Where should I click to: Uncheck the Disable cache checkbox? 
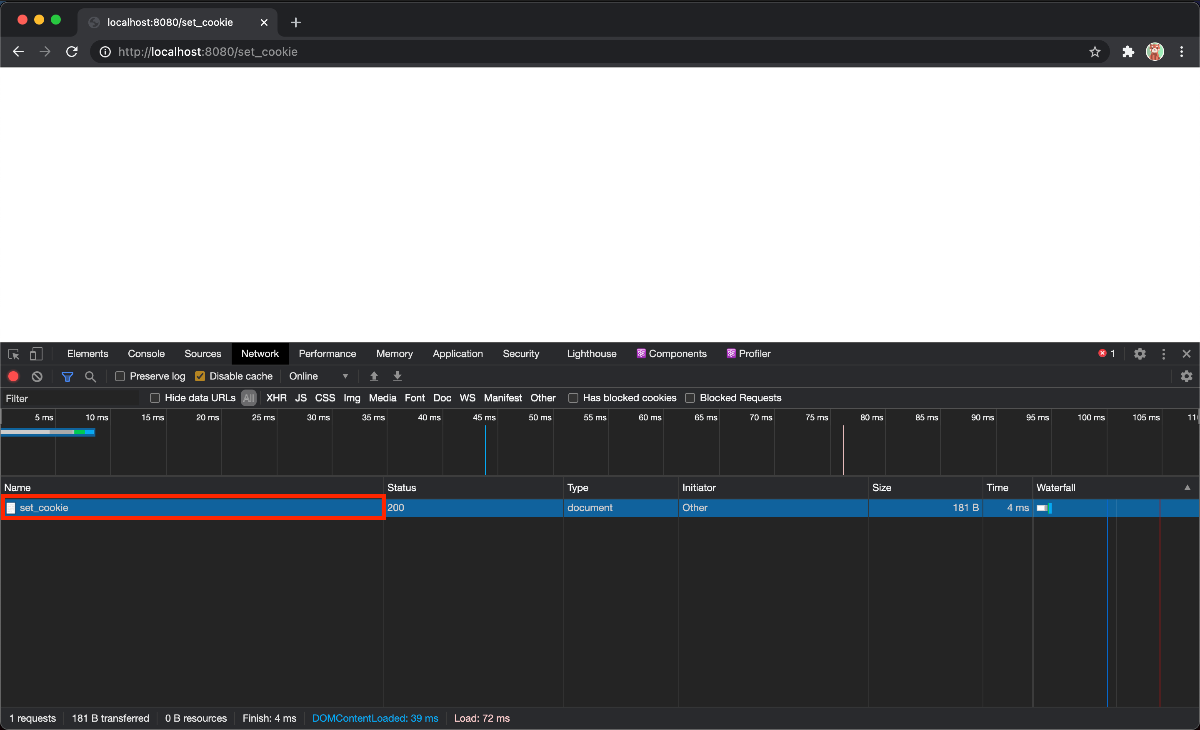point(200,376)
